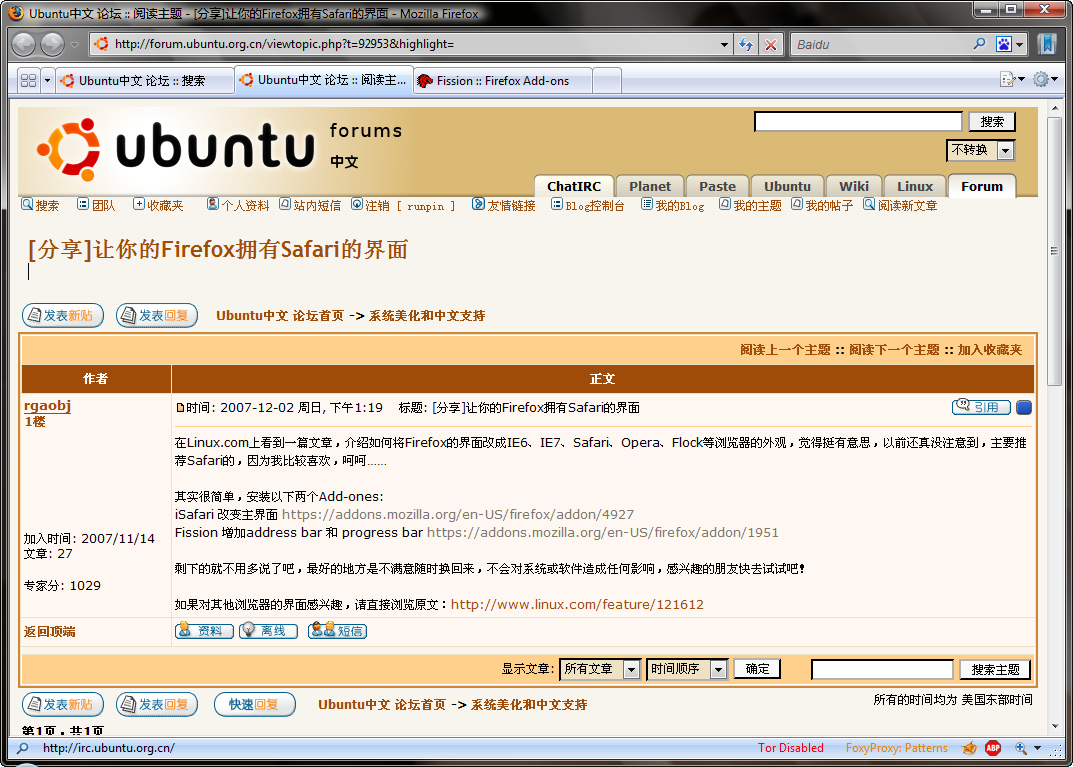Click the browser Forward arrow button
This screenshot has height=767, width=1073.
coord(53,44)
